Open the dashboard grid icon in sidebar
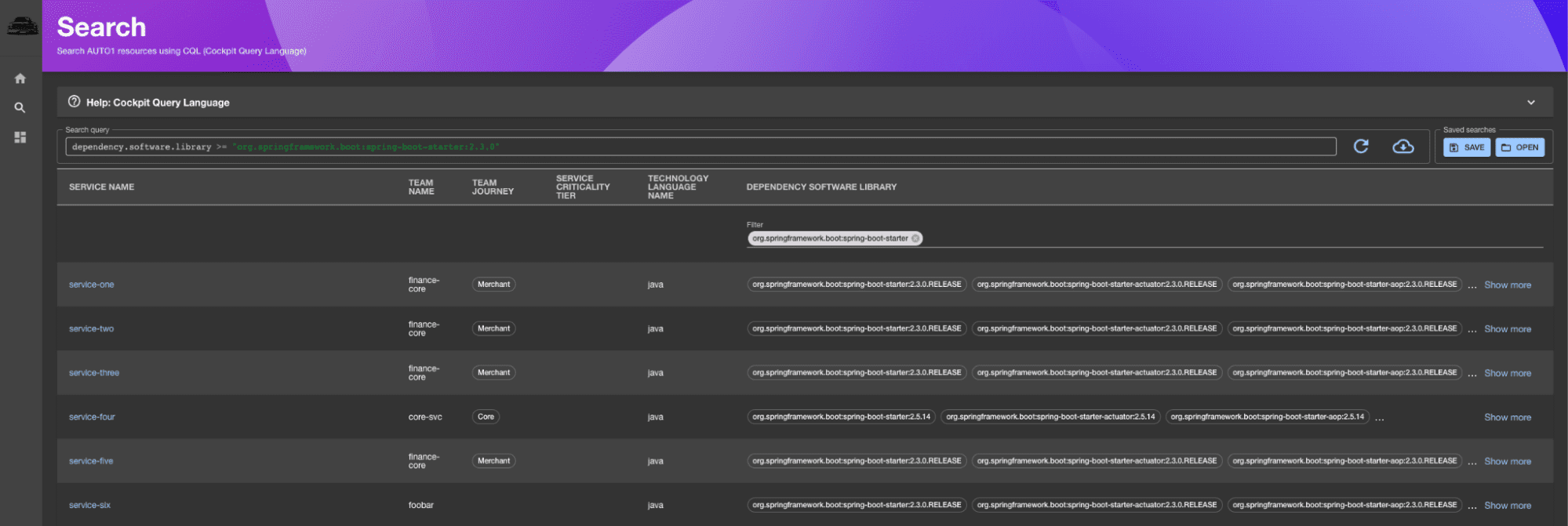Image resolution: width=1568 pixels, height=526 pixels. click(20, 137)
